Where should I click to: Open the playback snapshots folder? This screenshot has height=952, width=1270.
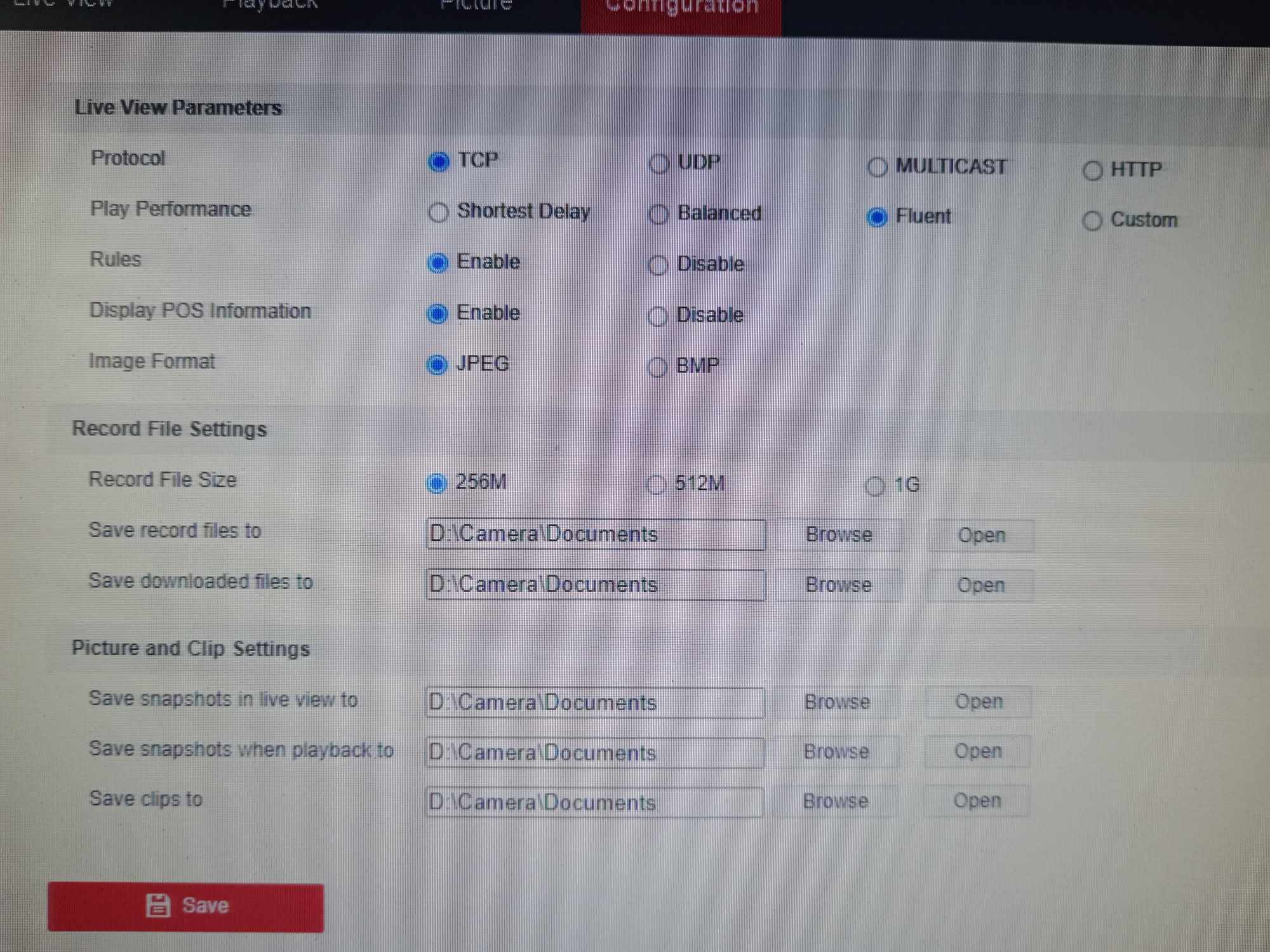(x=978, y=751)
